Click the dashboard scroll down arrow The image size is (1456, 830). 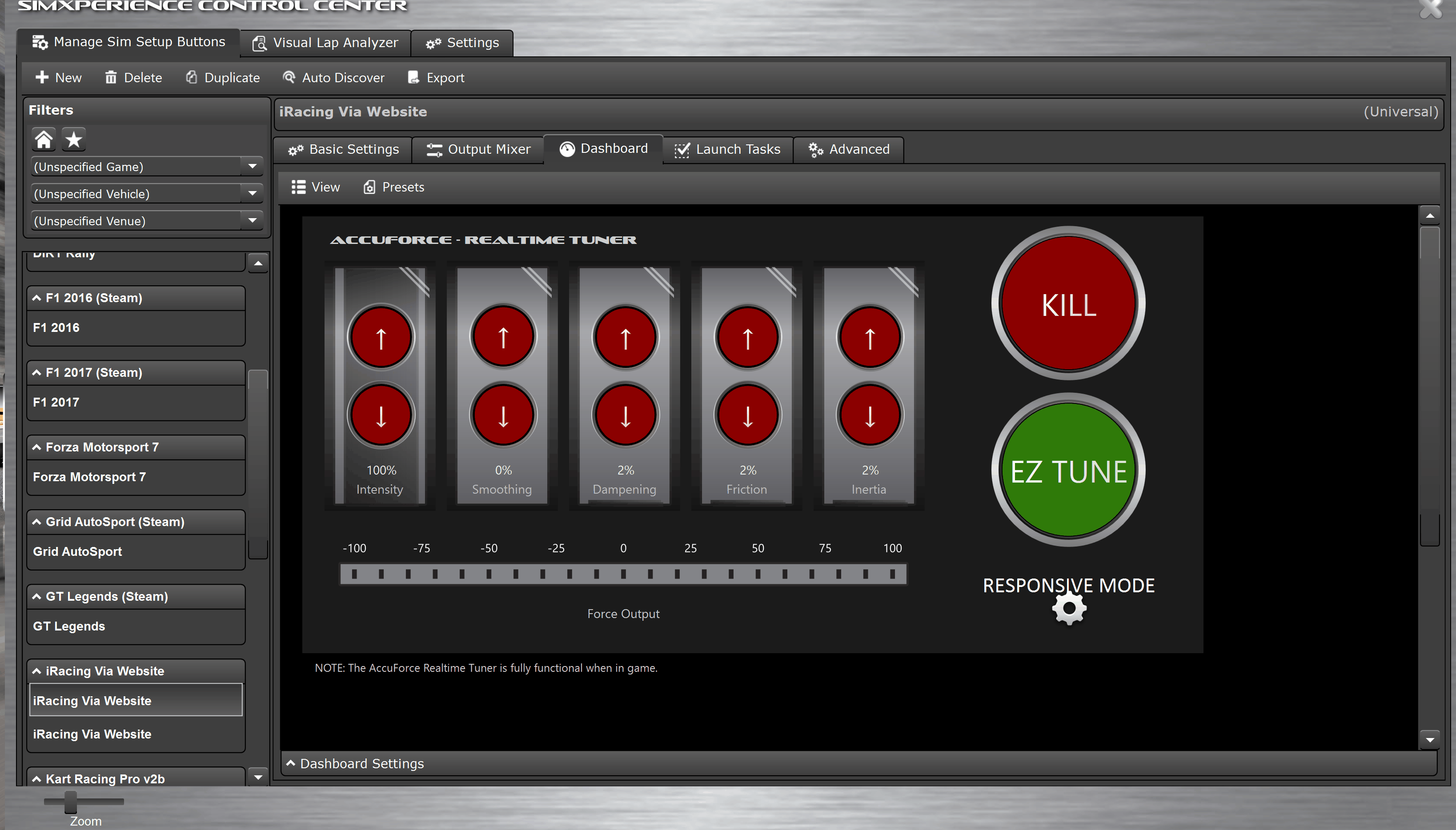pyautogui.click(x=1430, y=740)
